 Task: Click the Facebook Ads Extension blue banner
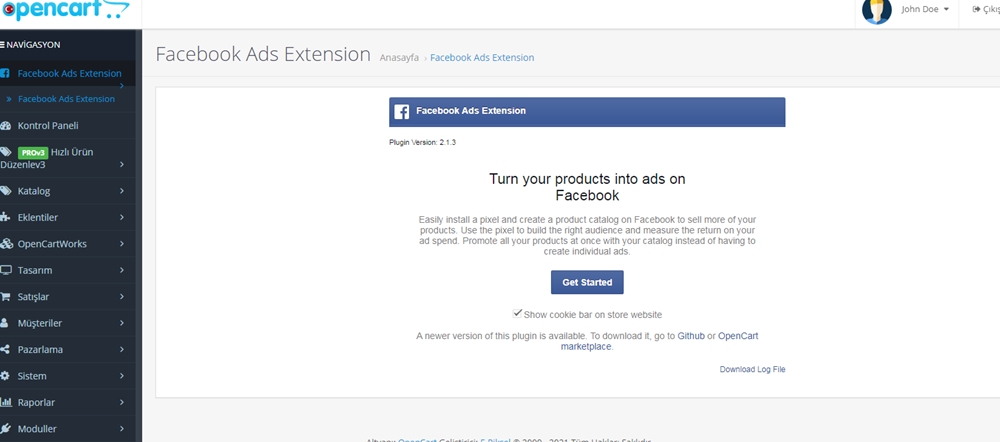tap(587, 112)
